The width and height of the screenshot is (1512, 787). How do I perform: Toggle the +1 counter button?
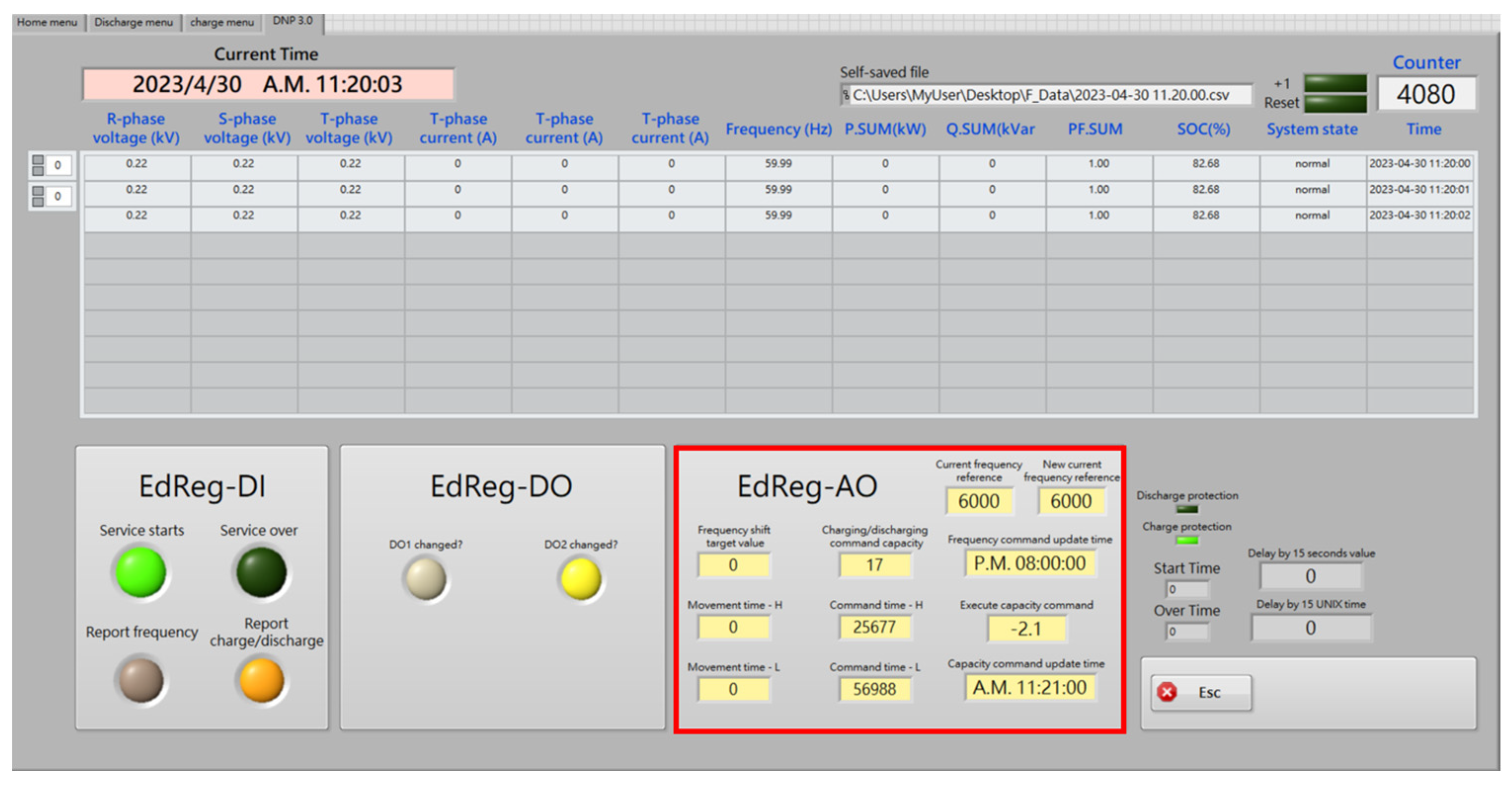click(x=1335, y=83)
